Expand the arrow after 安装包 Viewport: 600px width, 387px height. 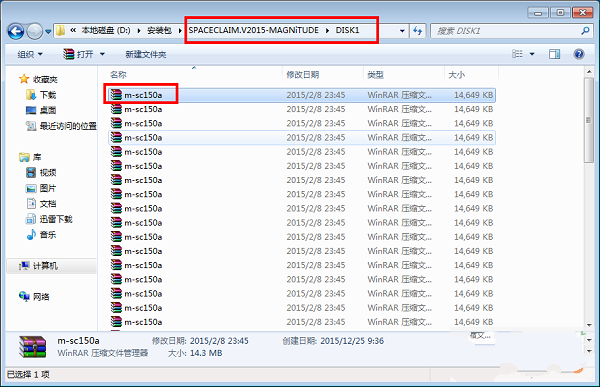tap(180, 31)
